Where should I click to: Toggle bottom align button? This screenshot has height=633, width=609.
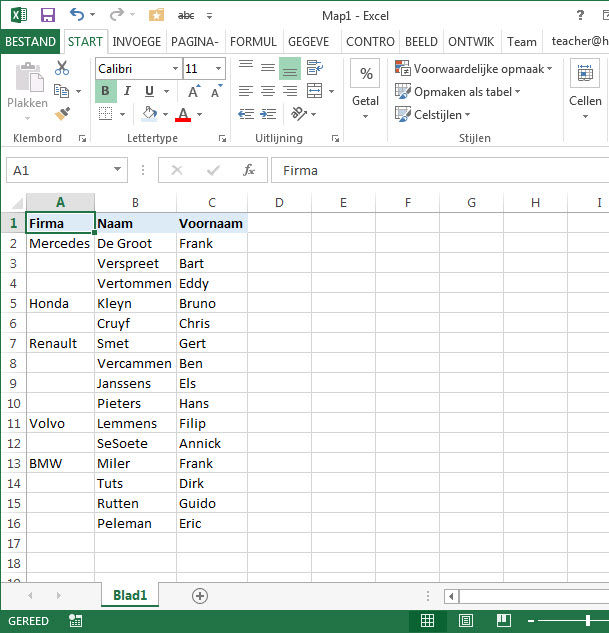(x=290, y=68)
